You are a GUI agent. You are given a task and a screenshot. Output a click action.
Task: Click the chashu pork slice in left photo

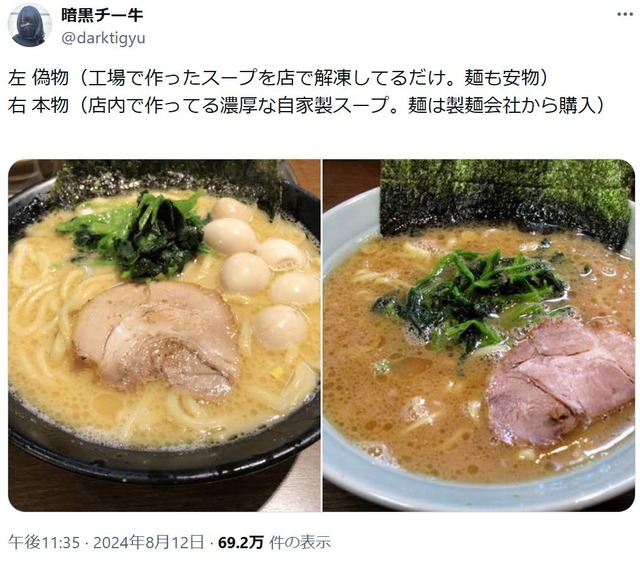point(156,338)
